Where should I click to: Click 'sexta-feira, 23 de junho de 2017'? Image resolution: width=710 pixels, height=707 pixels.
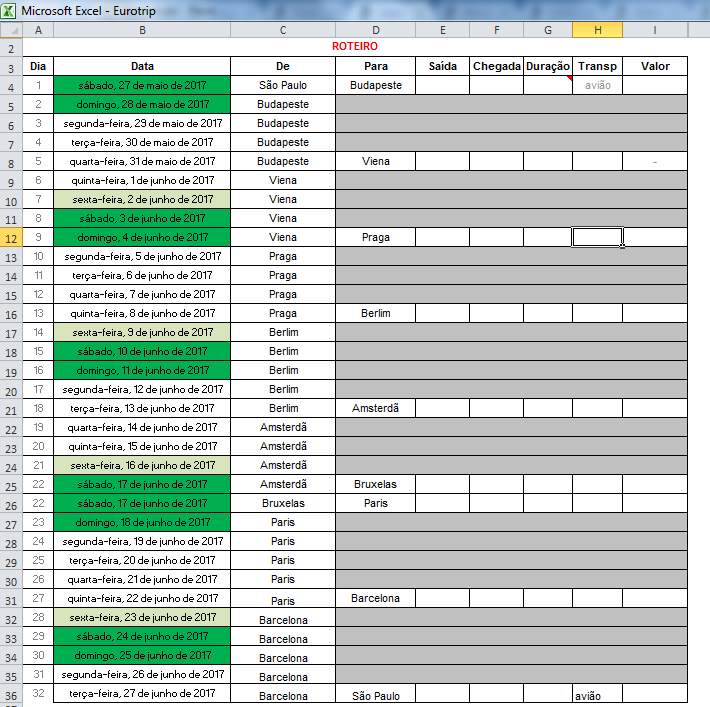pyautogui.click(x=142, y=617)
